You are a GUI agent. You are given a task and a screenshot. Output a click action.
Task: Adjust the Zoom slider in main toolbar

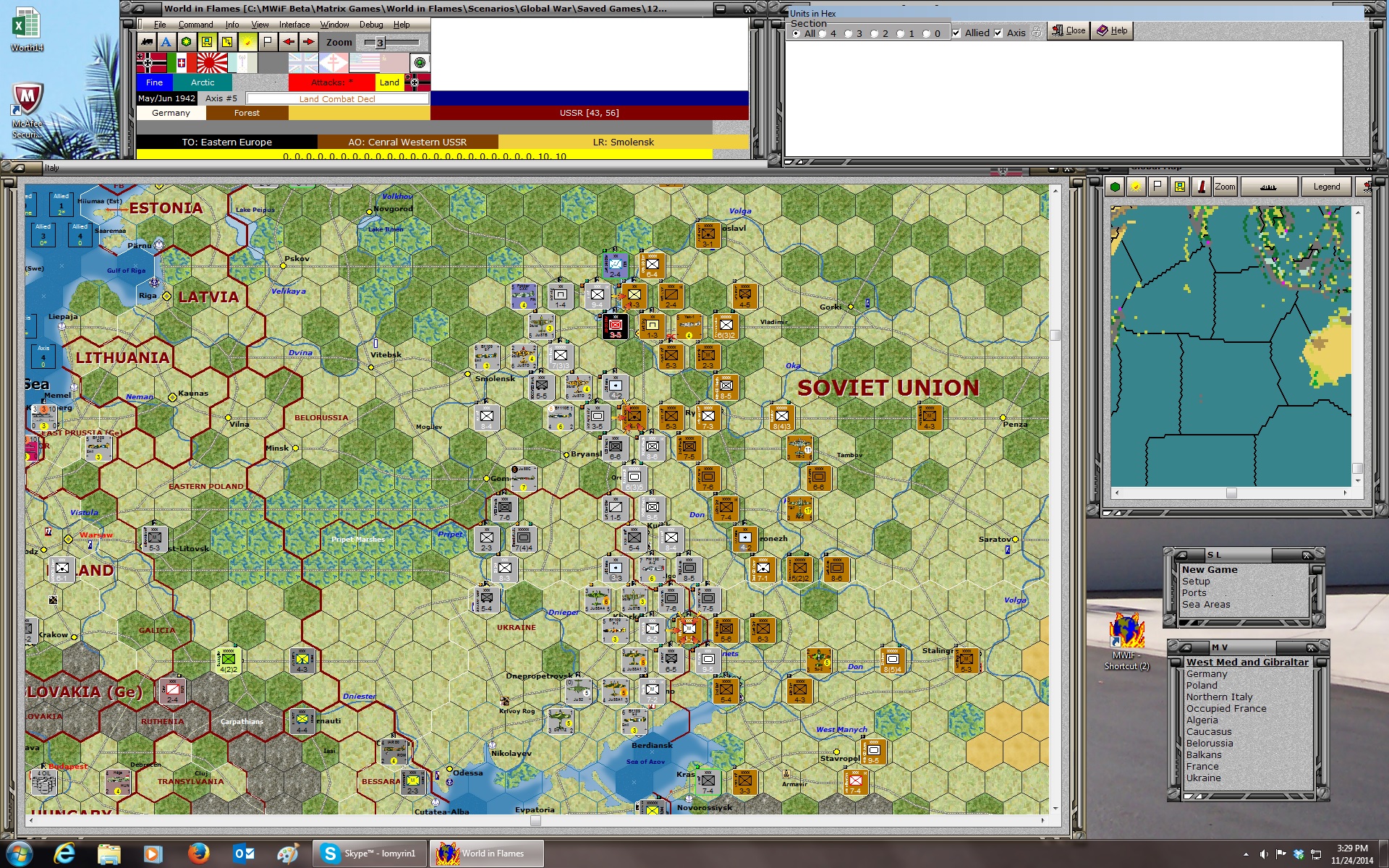coord(380,43)
